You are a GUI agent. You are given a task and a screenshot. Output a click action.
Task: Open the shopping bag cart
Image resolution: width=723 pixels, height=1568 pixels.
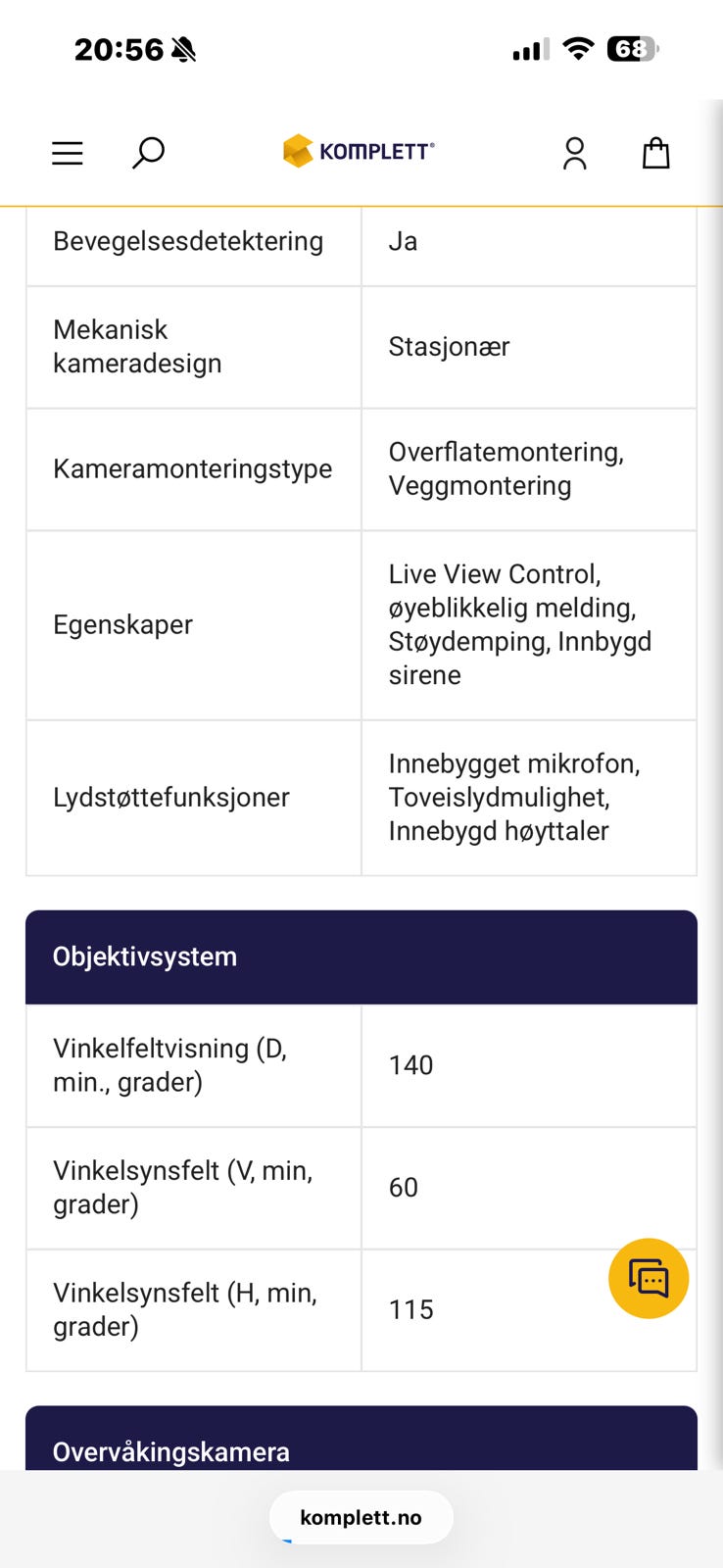click(x=655, y=153)
